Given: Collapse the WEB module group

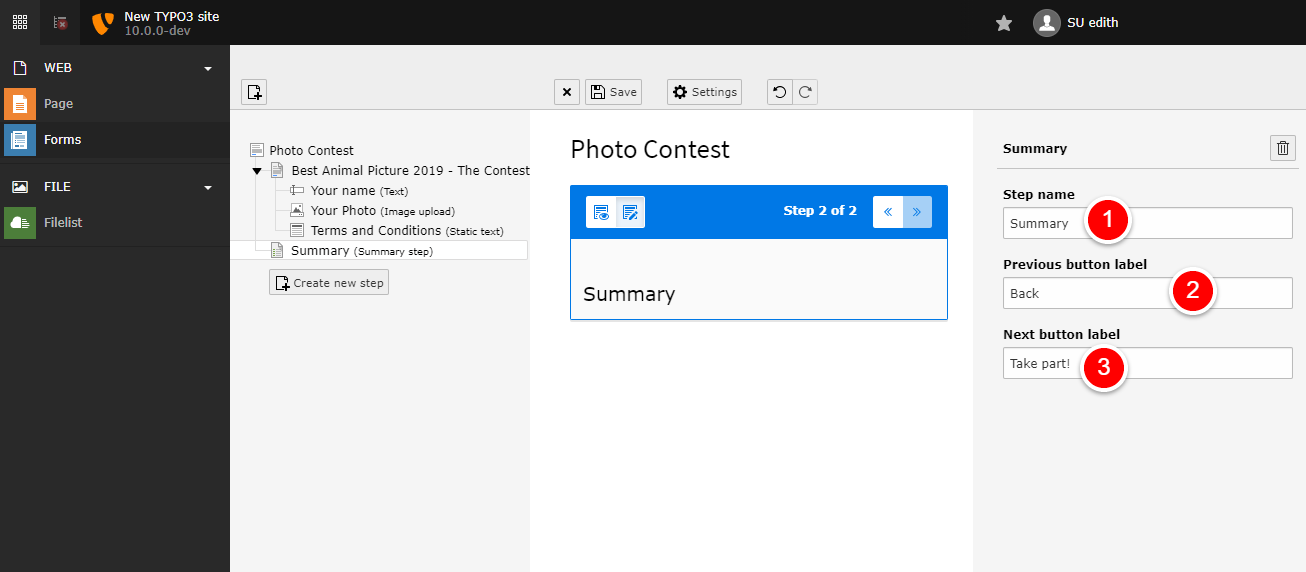Looking at the screenshot, I should click(208, 69).
